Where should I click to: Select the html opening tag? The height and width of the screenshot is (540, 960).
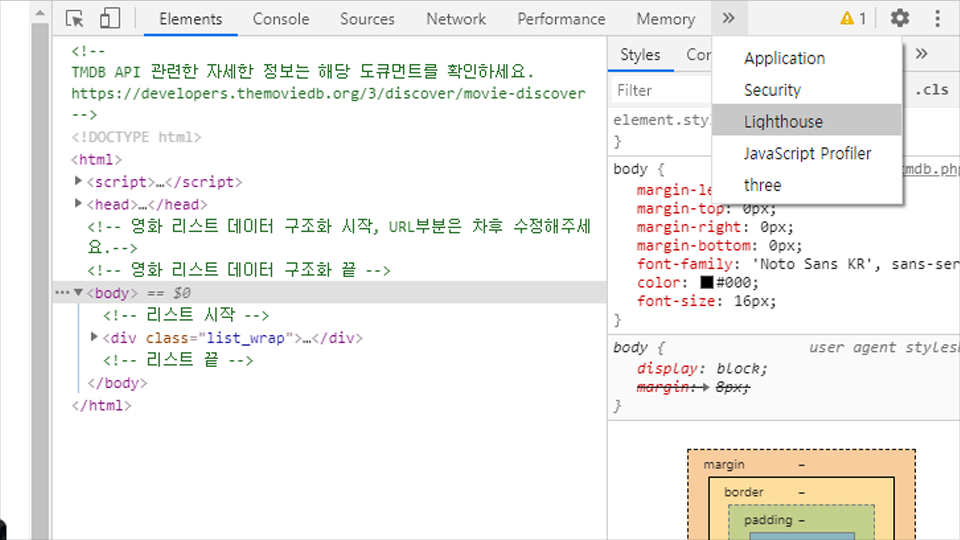tap(97, 159)
